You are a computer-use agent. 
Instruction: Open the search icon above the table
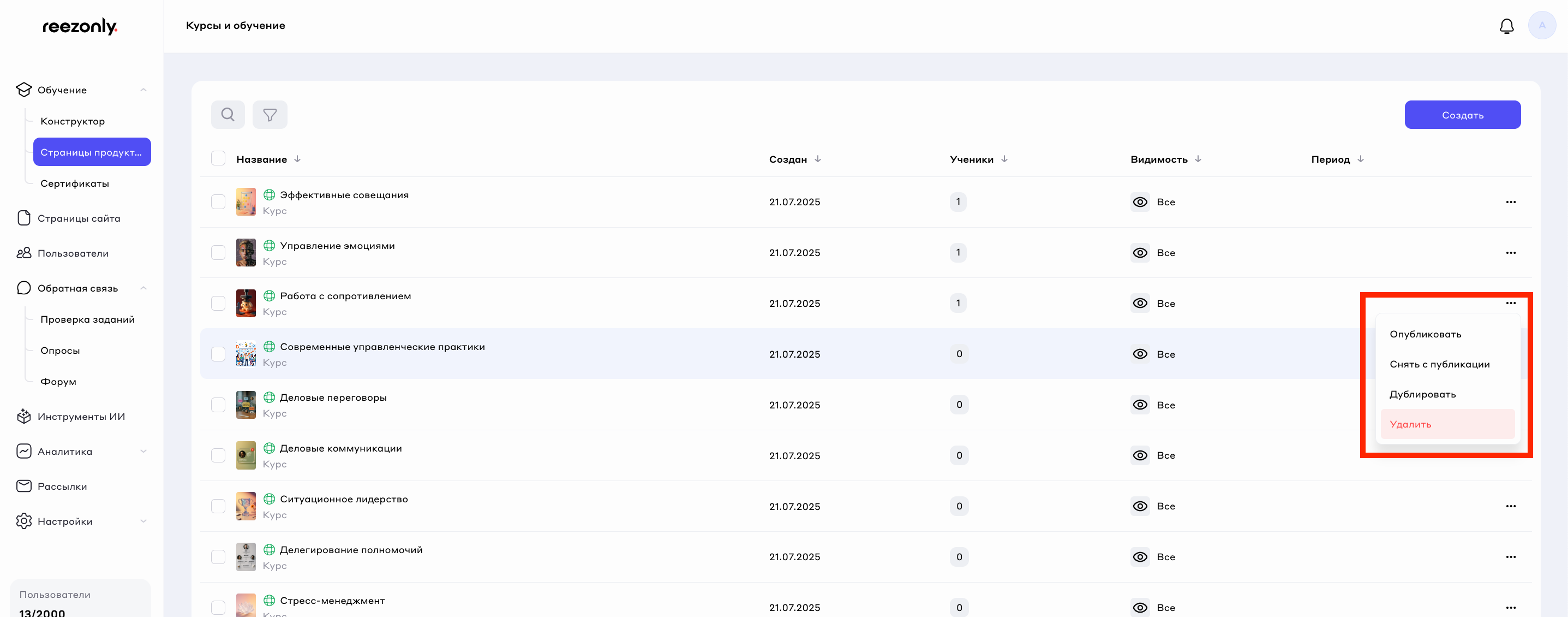click(228, 115)
